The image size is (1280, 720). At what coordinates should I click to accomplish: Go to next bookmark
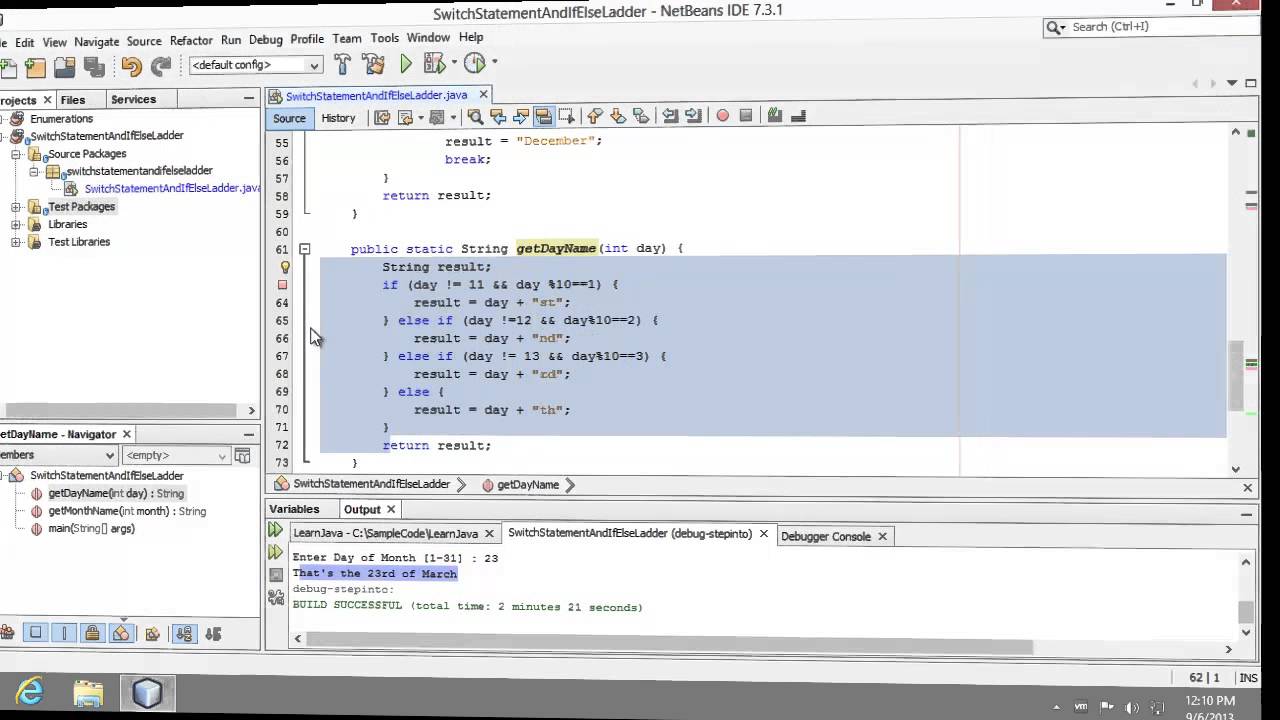coord(618,117)
